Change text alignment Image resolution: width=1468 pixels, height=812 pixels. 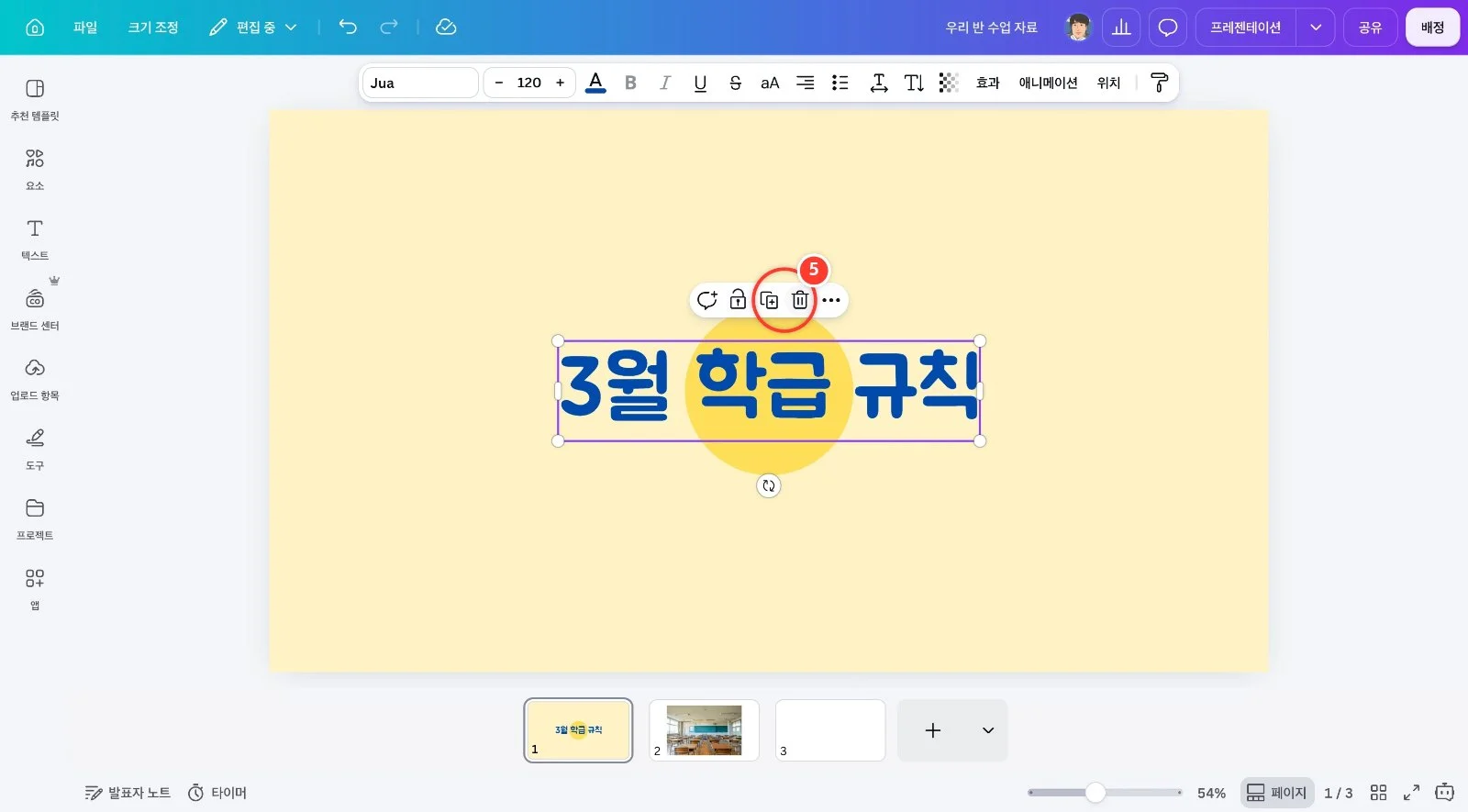tap(805, 83)
